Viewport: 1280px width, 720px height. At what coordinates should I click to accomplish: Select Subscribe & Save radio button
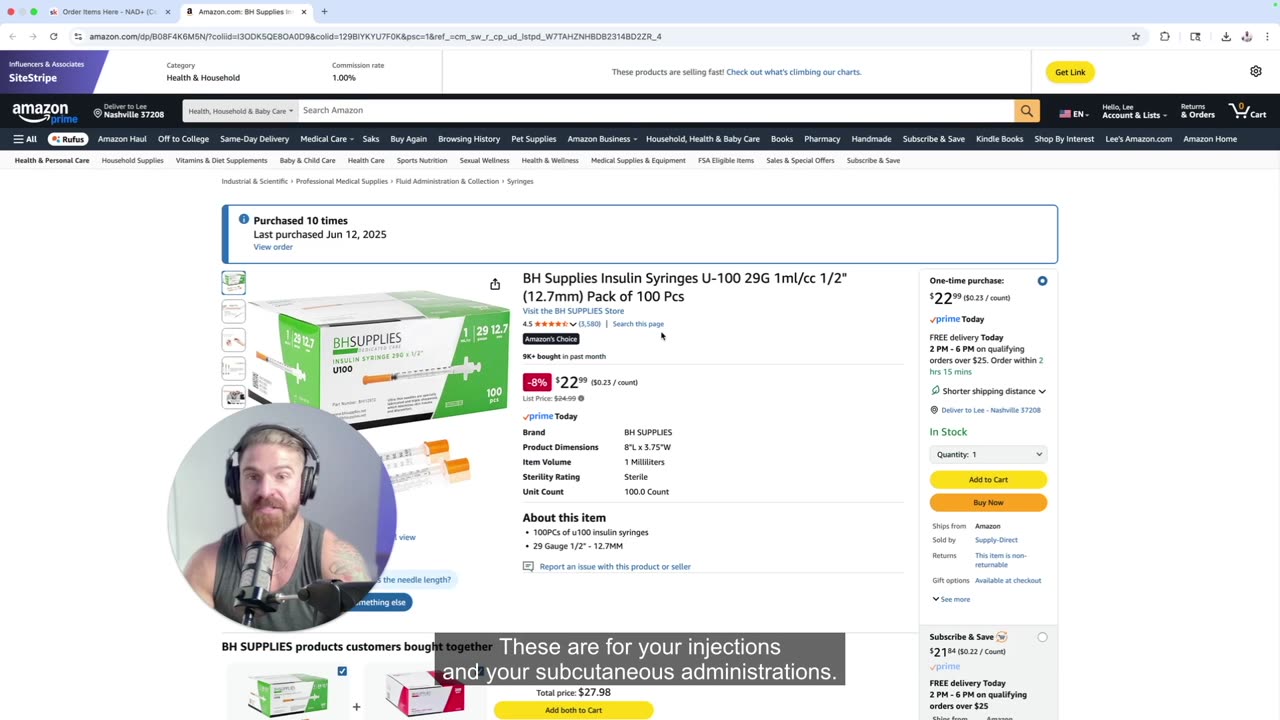click(1042, 637)
